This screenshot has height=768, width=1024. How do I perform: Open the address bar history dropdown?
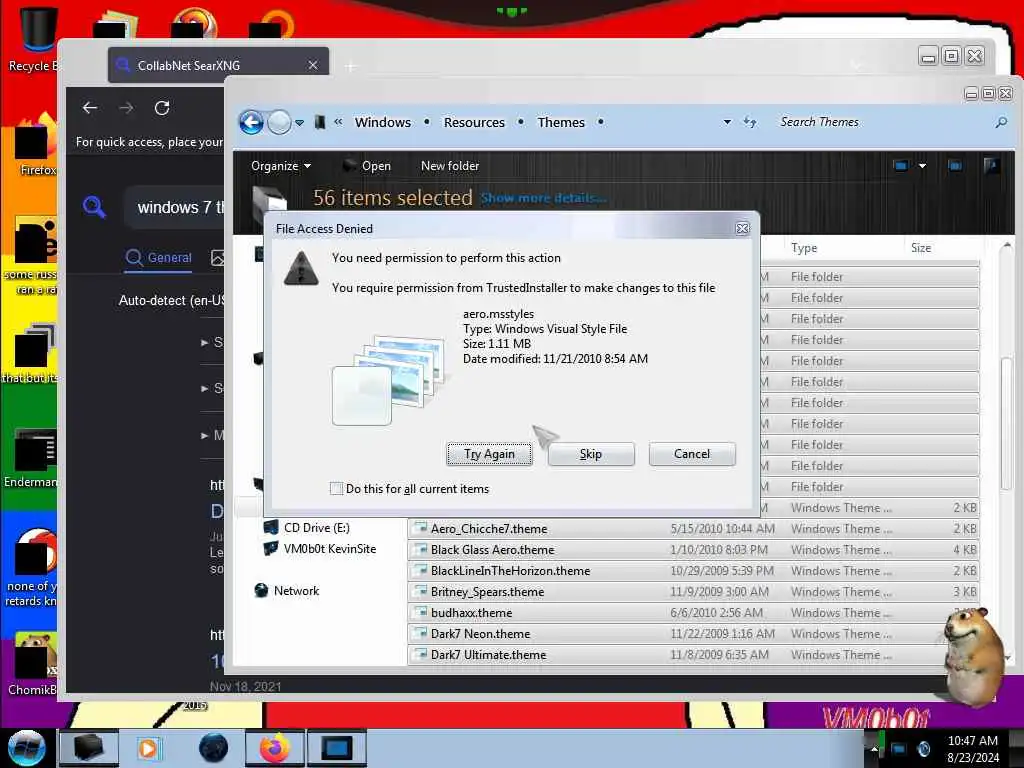click(x=727, y=122)
